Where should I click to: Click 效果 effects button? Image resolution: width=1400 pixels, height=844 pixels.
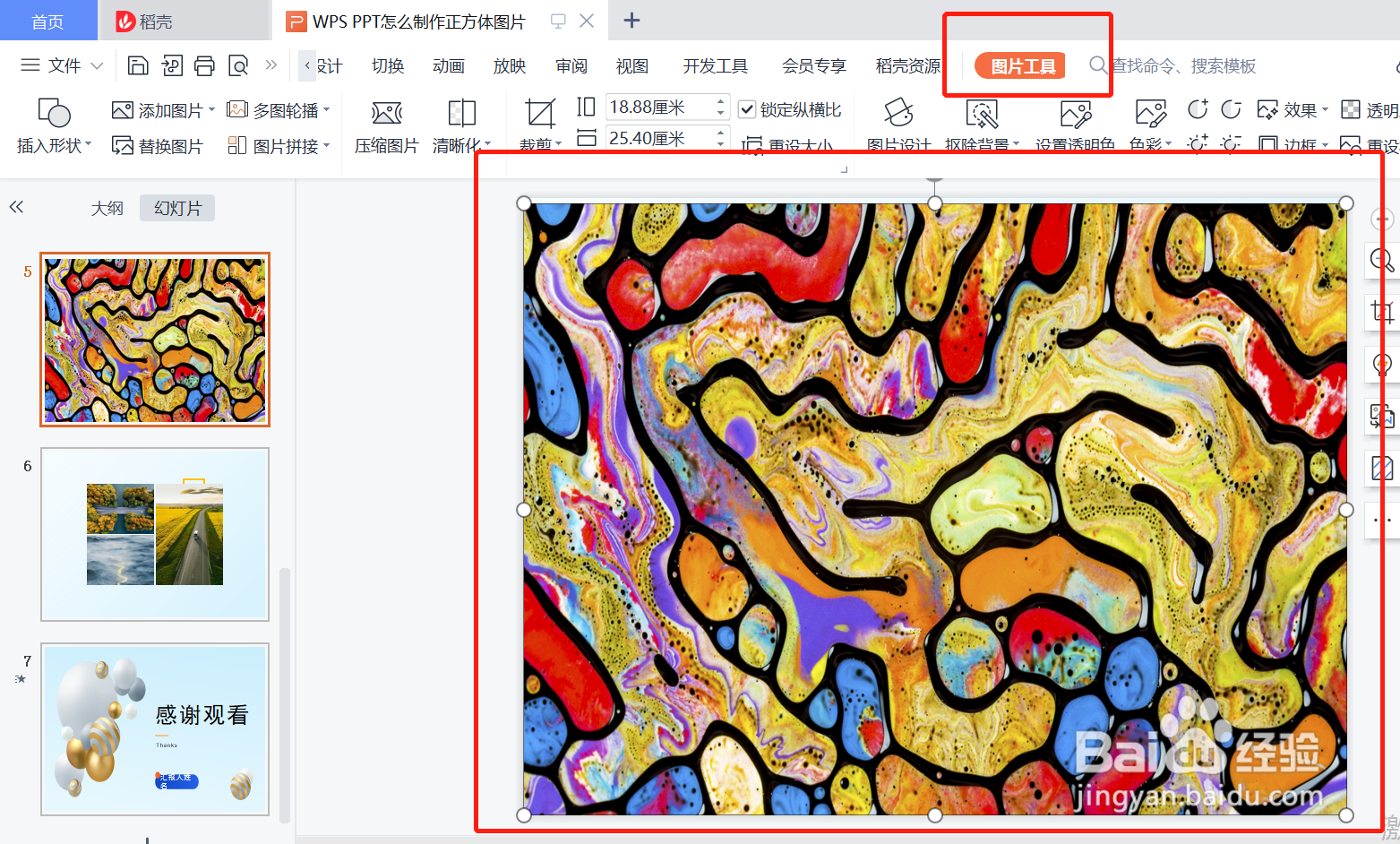1287,109
